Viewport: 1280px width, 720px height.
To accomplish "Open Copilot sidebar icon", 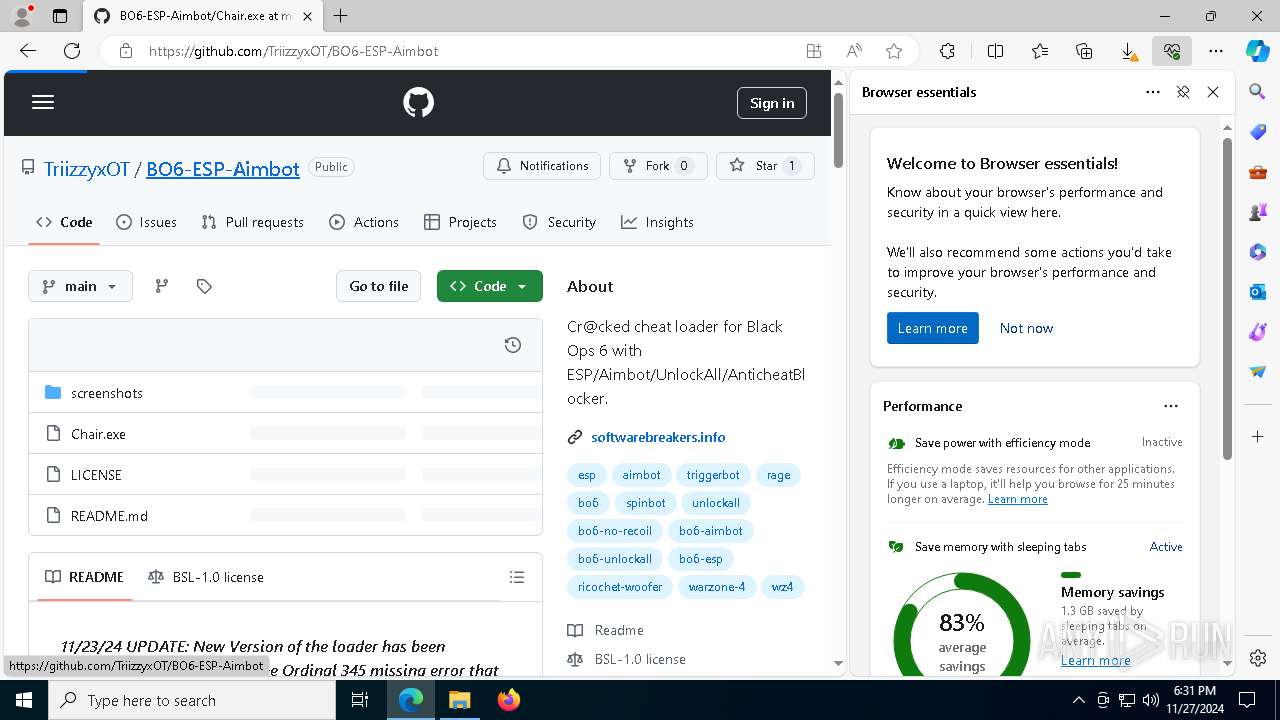I will tap(1258, 51).
